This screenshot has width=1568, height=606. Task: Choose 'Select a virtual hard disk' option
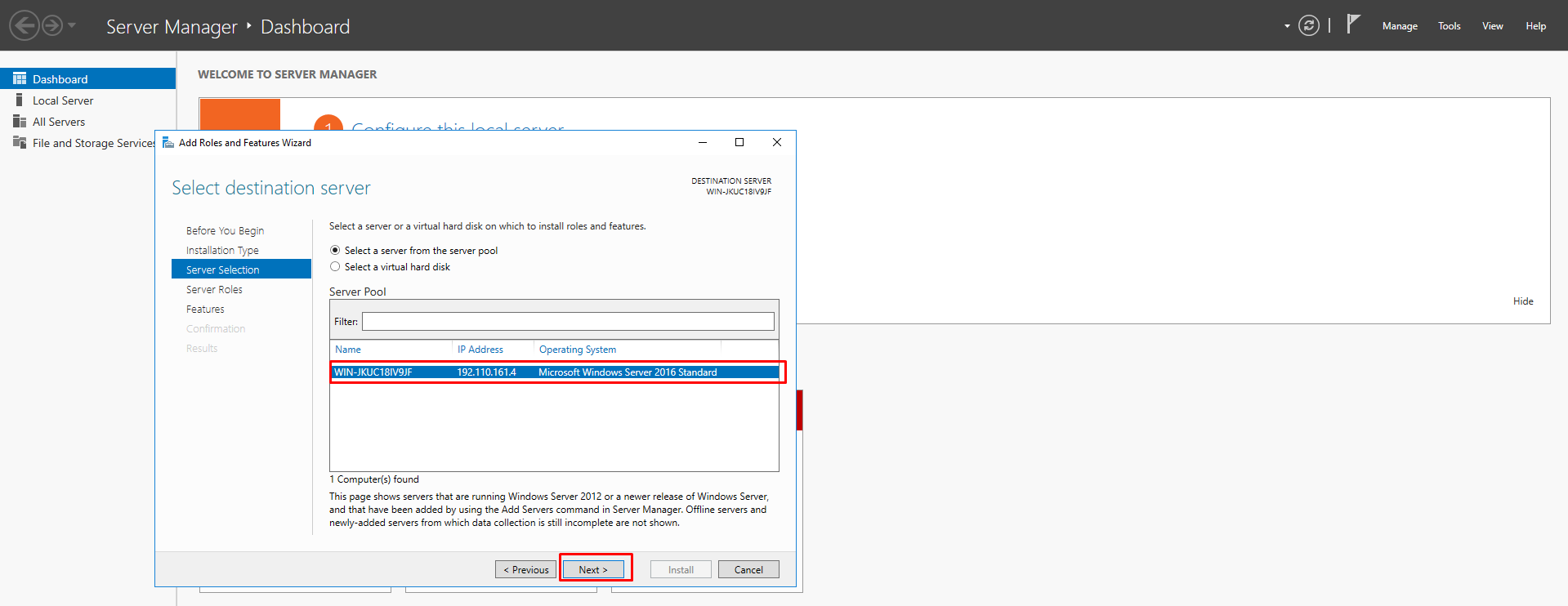335,266
